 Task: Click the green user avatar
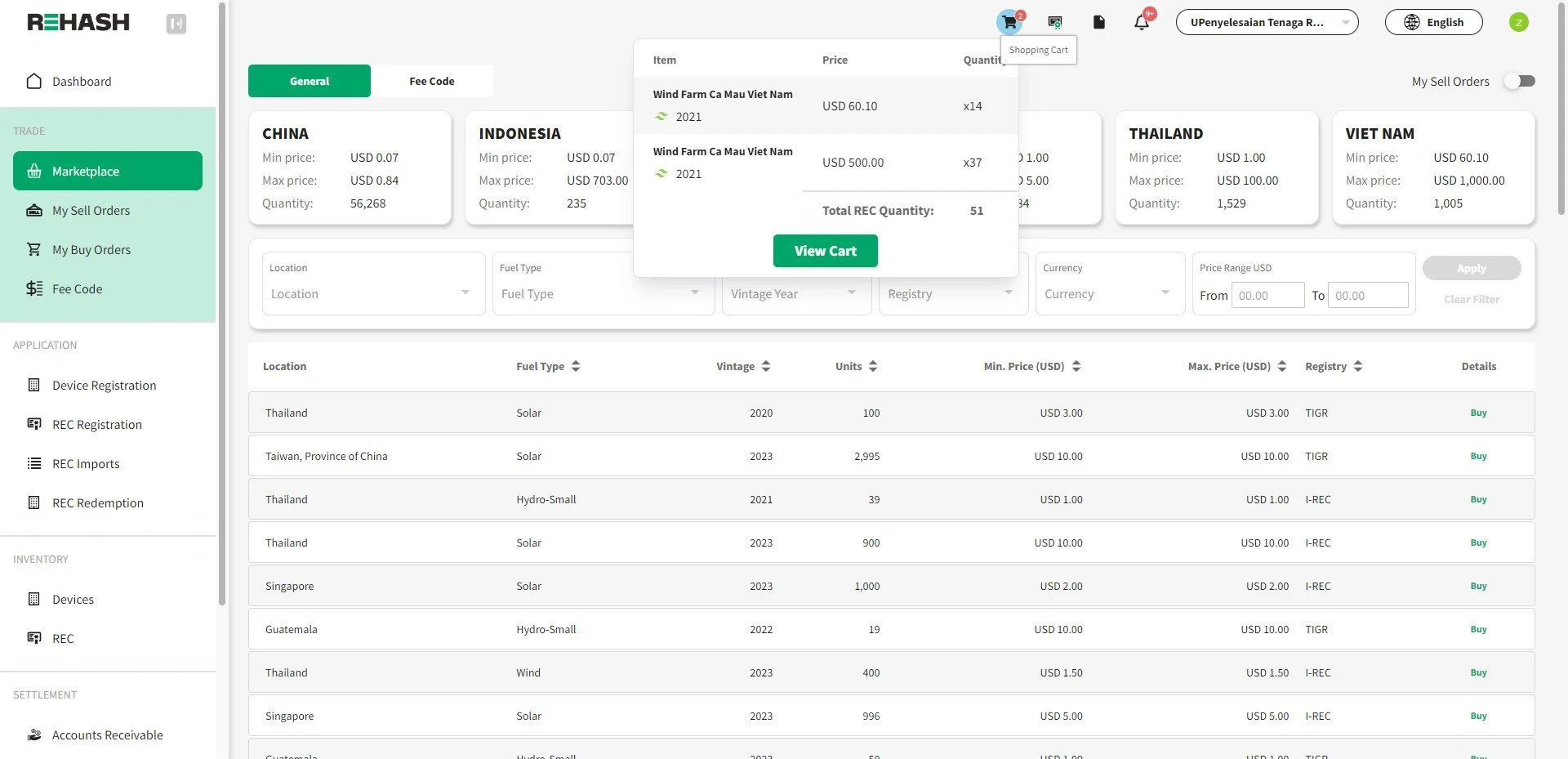[x=1518, y=22]
